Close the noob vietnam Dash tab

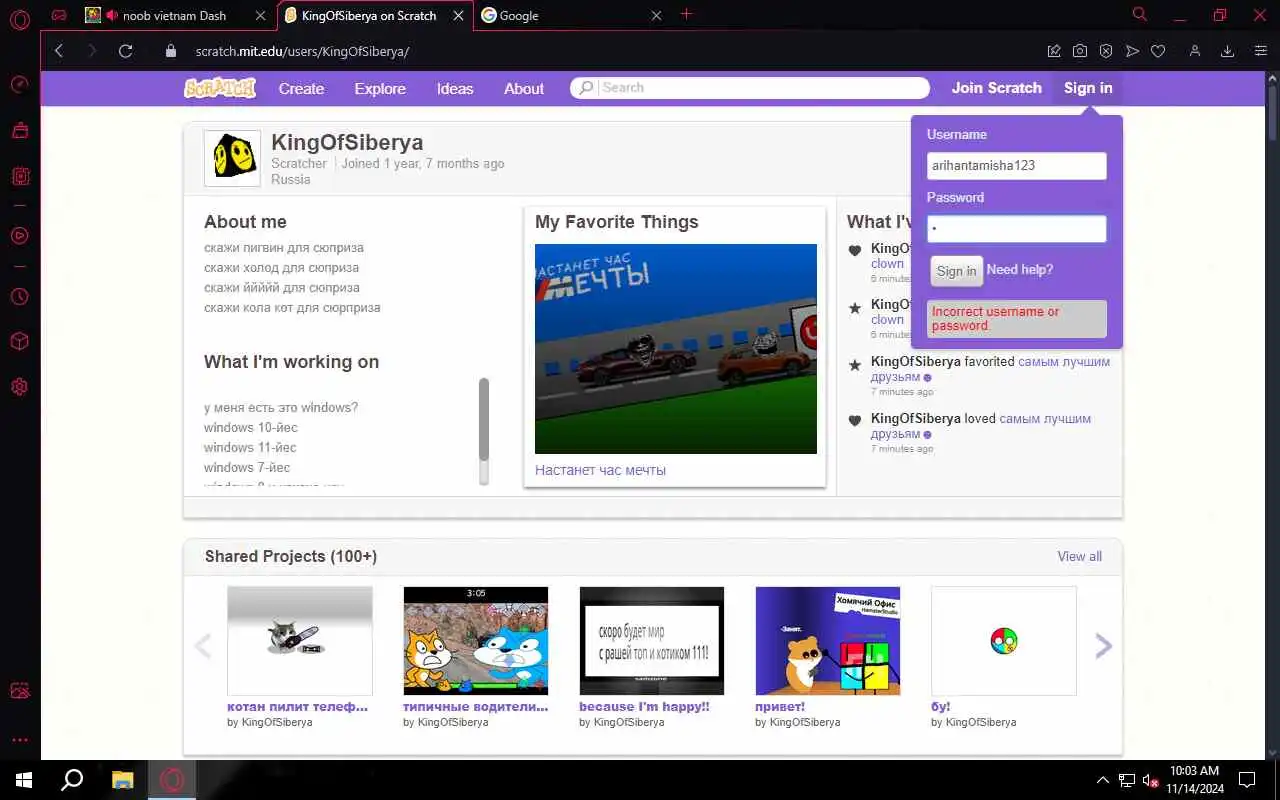pos(260,15)
